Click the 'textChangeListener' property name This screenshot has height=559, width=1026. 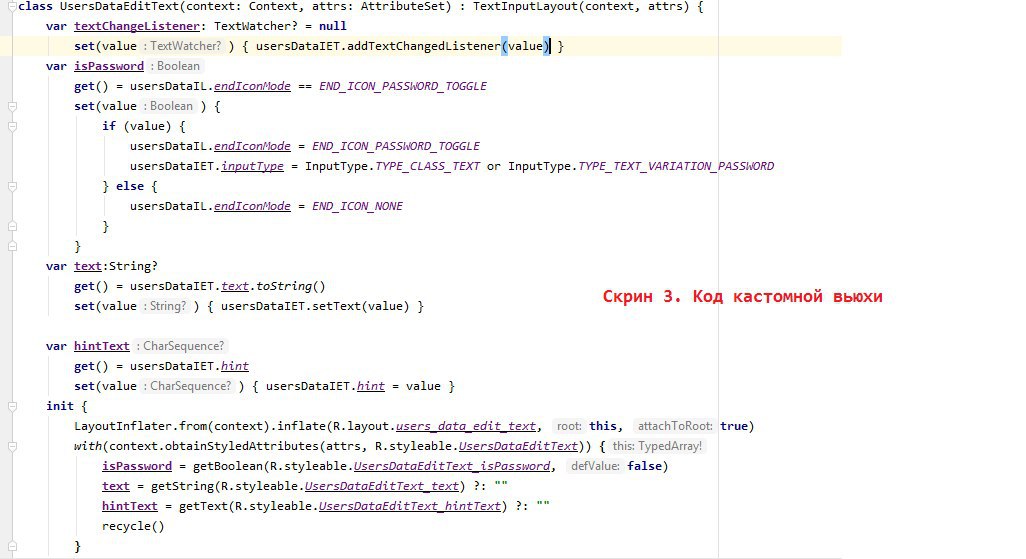(137, 26)
